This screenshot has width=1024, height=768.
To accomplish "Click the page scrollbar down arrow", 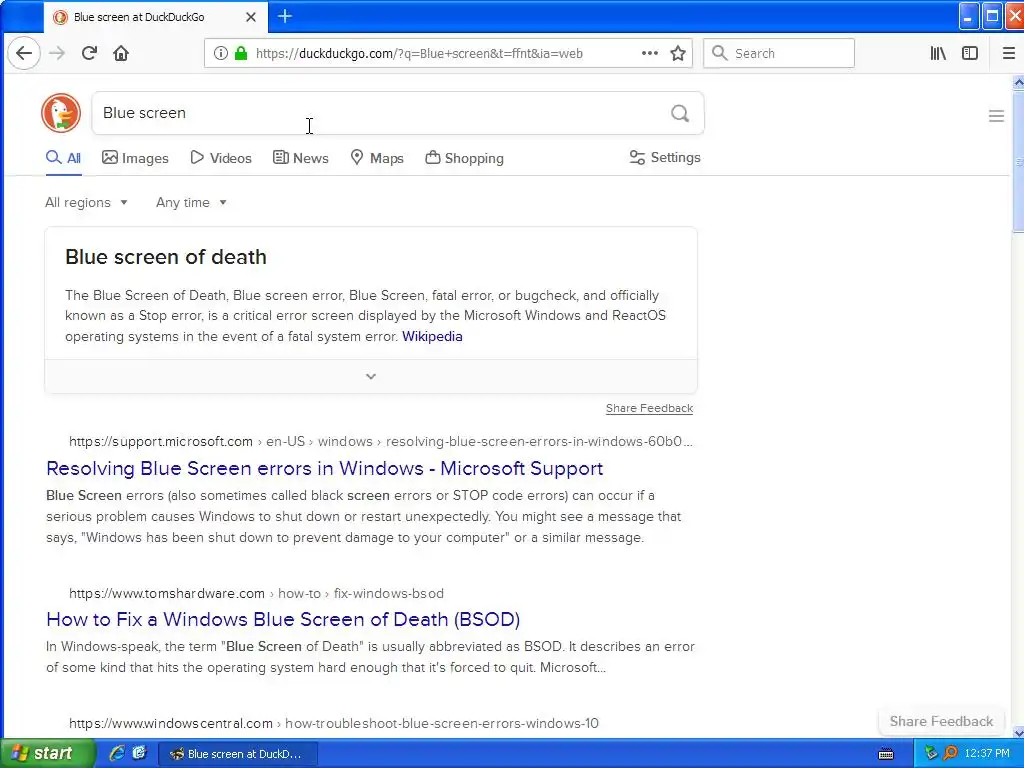I will point(1018,732).
